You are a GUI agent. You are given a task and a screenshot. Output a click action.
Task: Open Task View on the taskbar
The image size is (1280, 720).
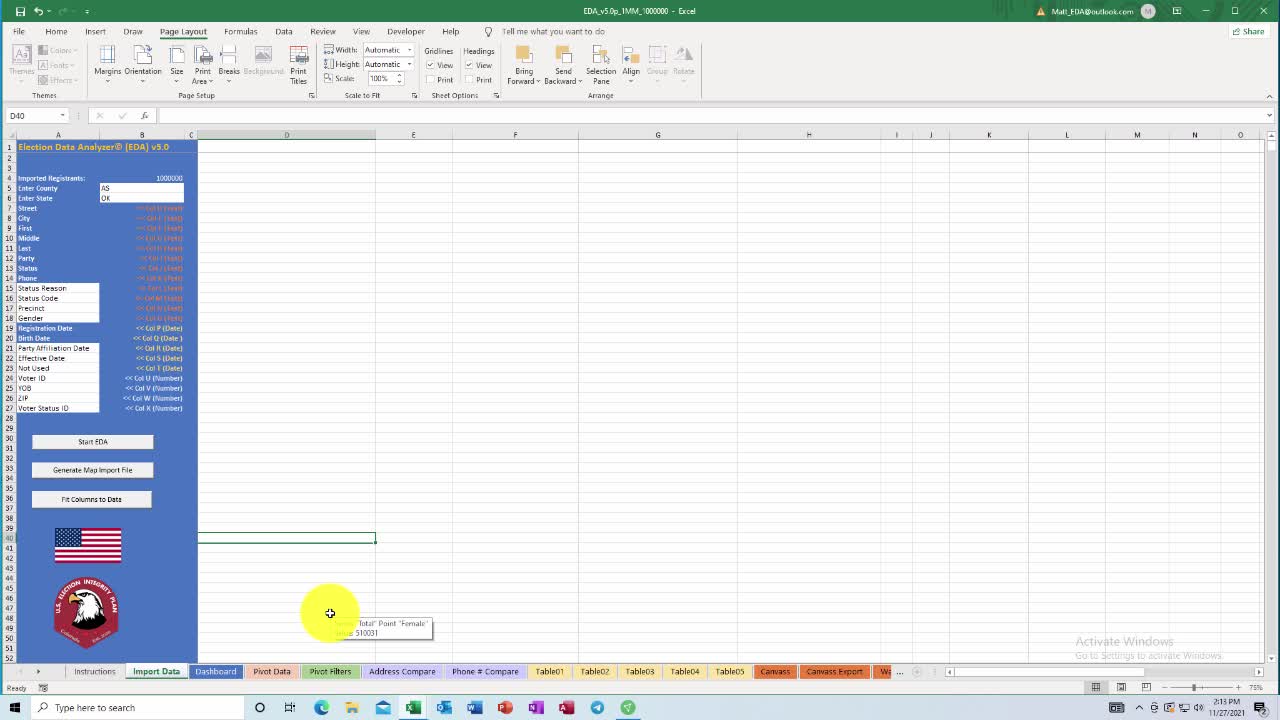pyautogui.click(x=290, y=707)
